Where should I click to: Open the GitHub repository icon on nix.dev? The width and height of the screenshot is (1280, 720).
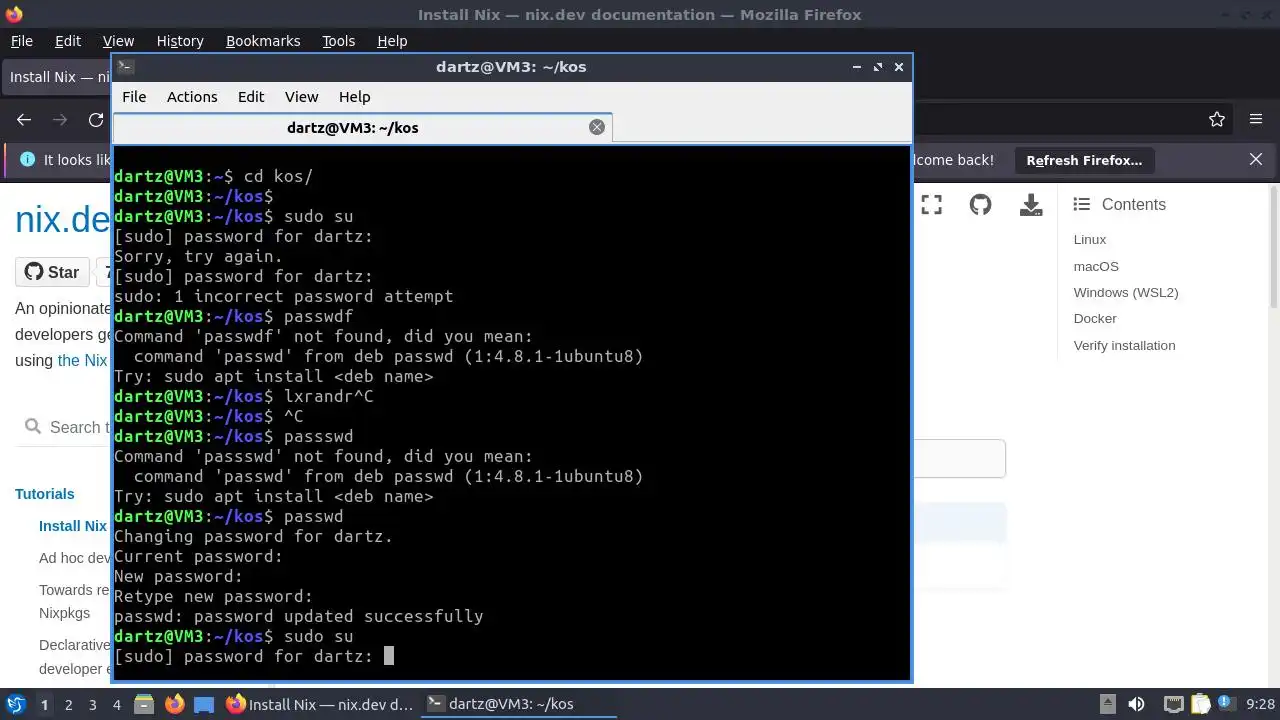pos(980,205)
